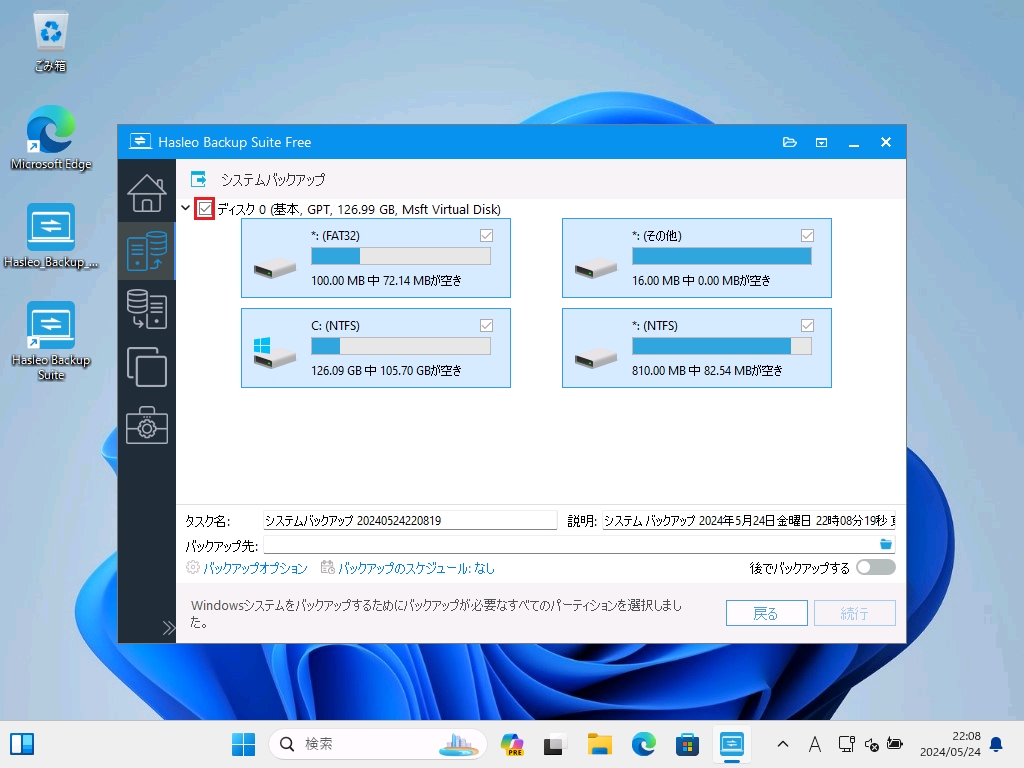
Task: Click the 続行 button
Action: (x=854, y=613)
